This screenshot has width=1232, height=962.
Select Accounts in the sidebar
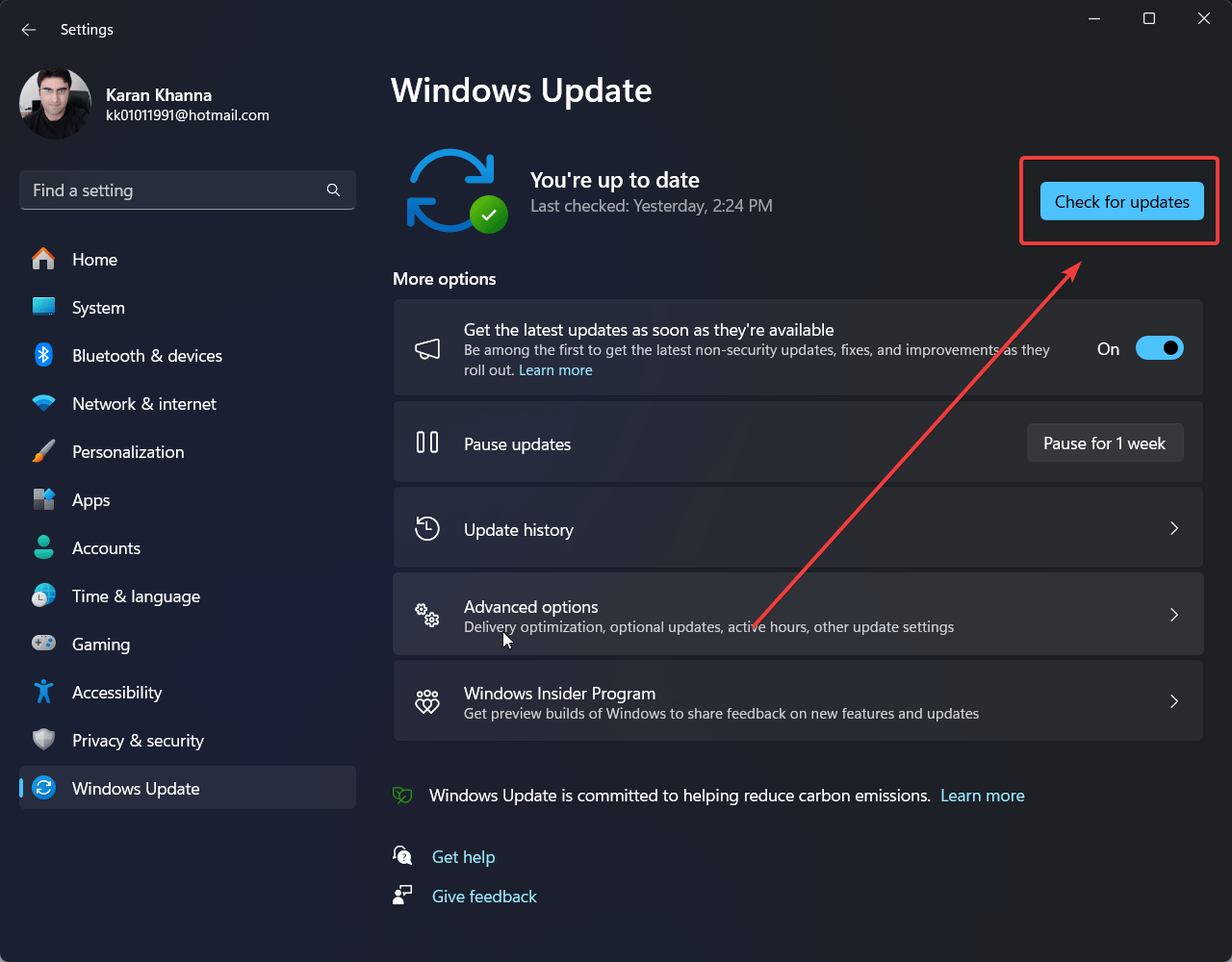click(x=106, y=548)
